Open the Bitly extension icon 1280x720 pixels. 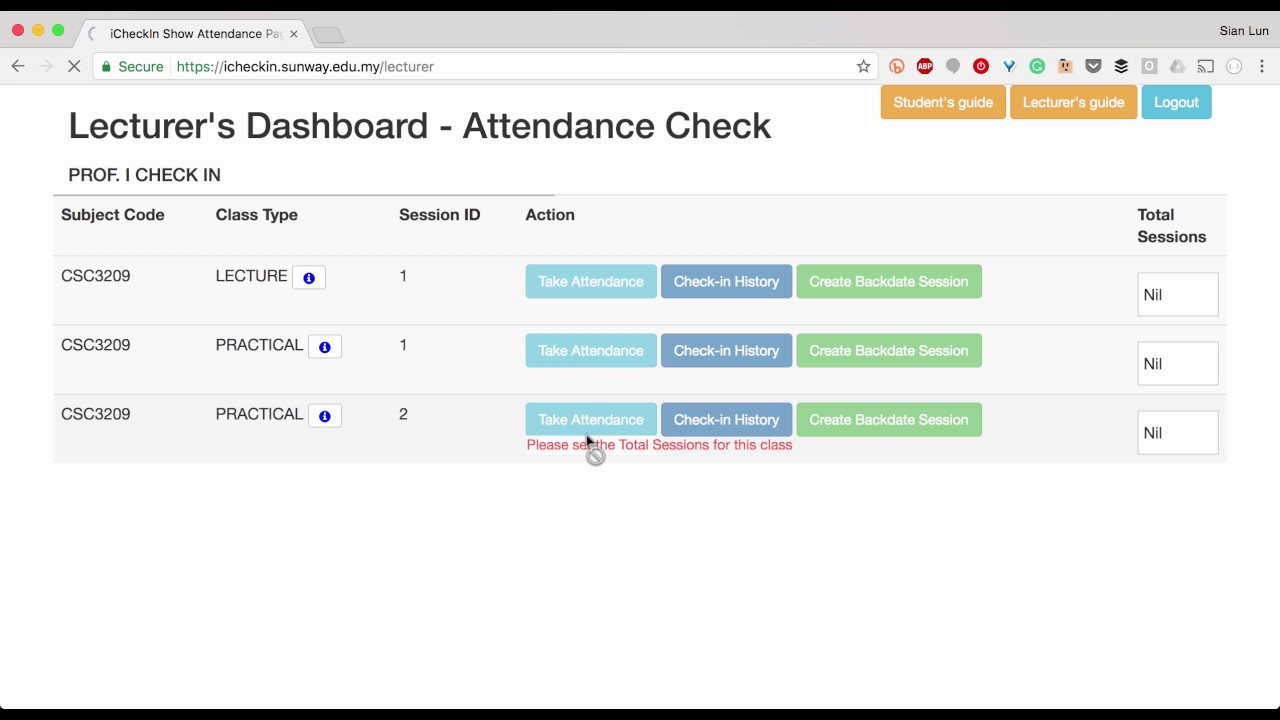pos(897,66)
